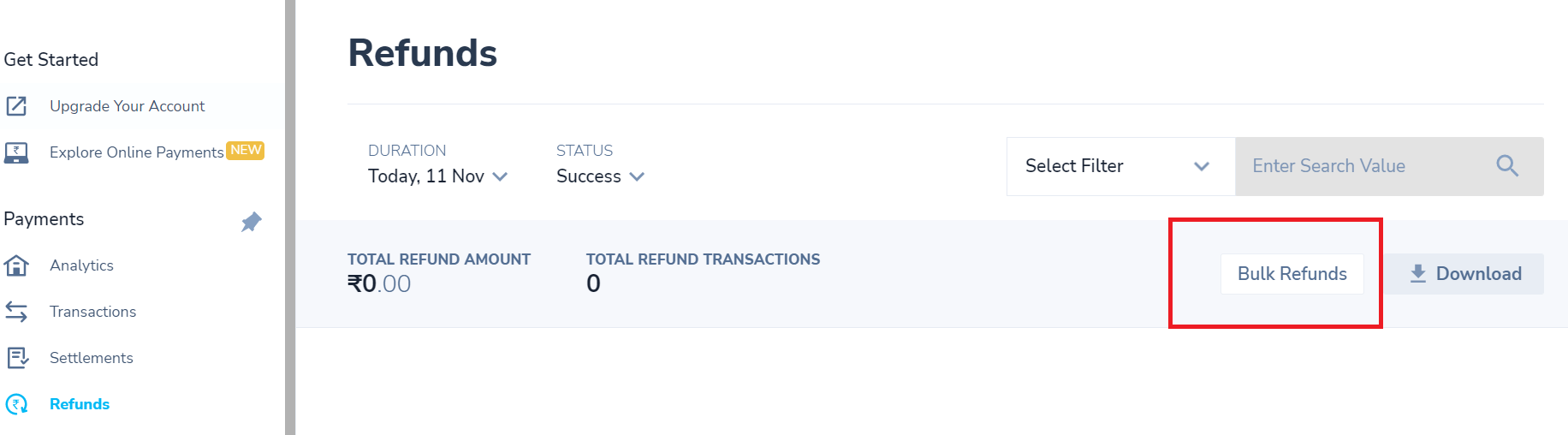The height and width of the screenshot is (435, 1568).
Task: Click the Refunds rupee icon
Action: point(16,404)
